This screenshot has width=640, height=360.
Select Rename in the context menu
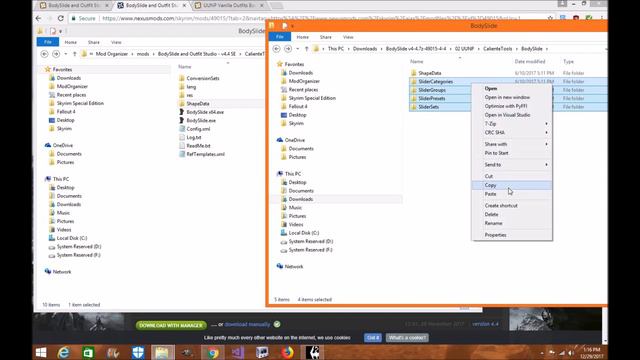click(493, 224)
